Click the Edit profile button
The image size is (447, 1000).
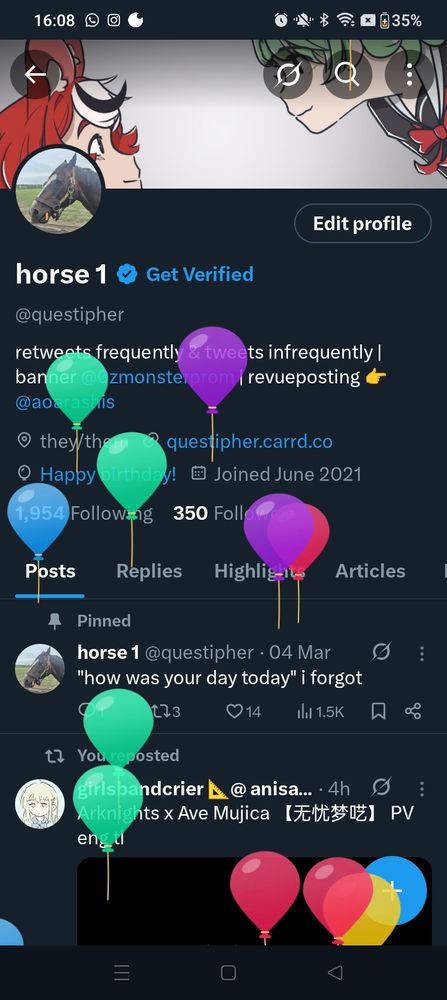pyautogui.click(x=363, y=223)
